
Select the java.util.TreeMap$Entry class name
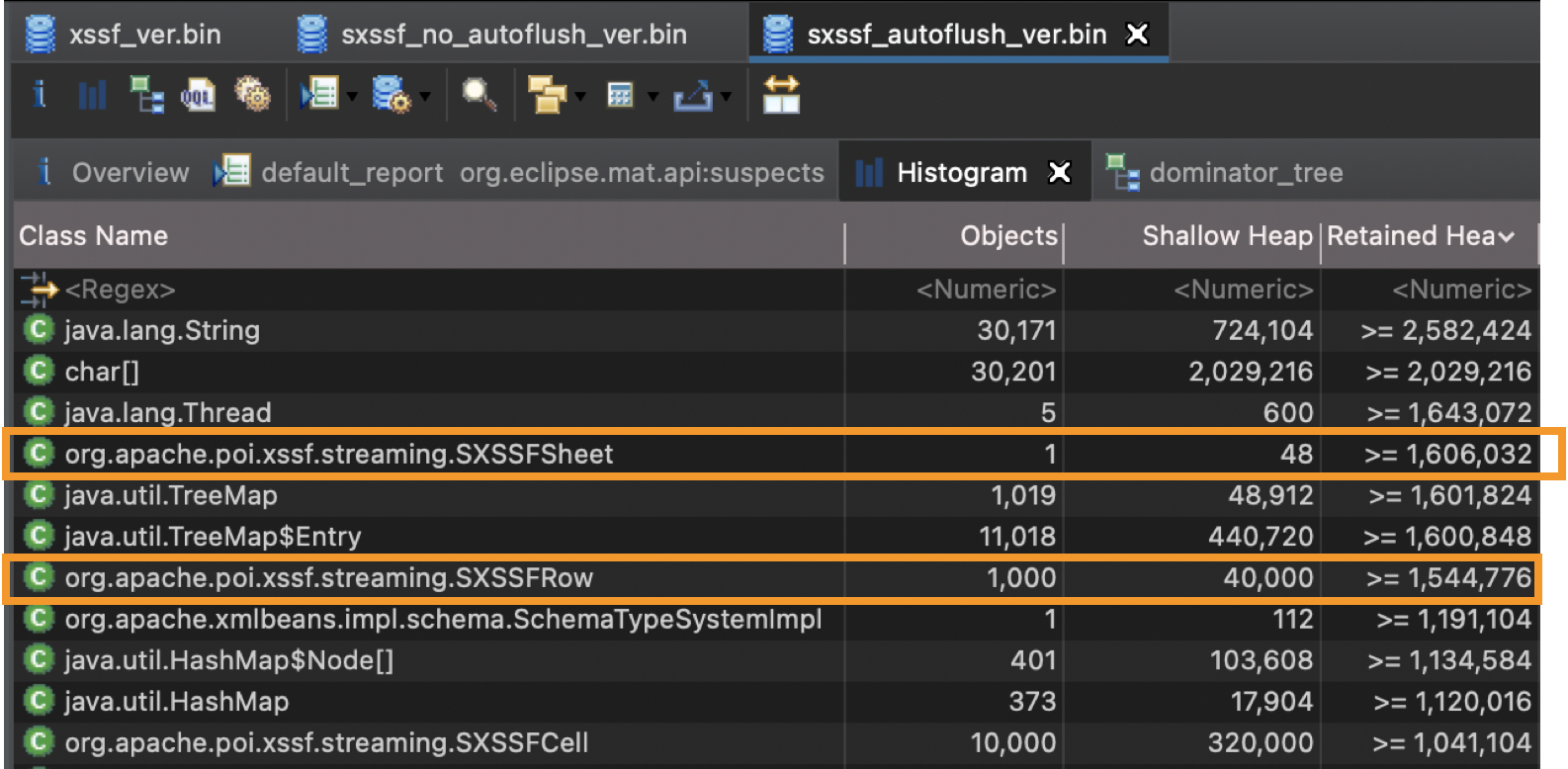pyautogui.click(x=213, y=536)
